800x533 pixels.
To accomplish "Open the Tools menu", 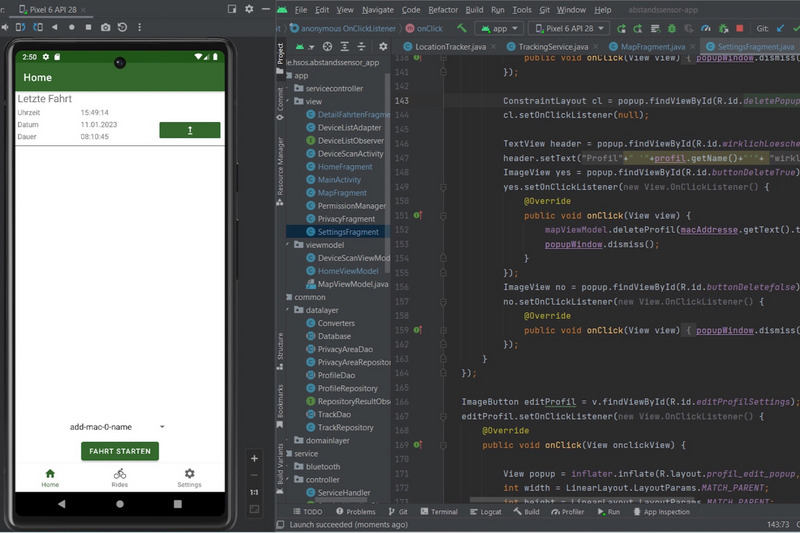I will [521, 10].
